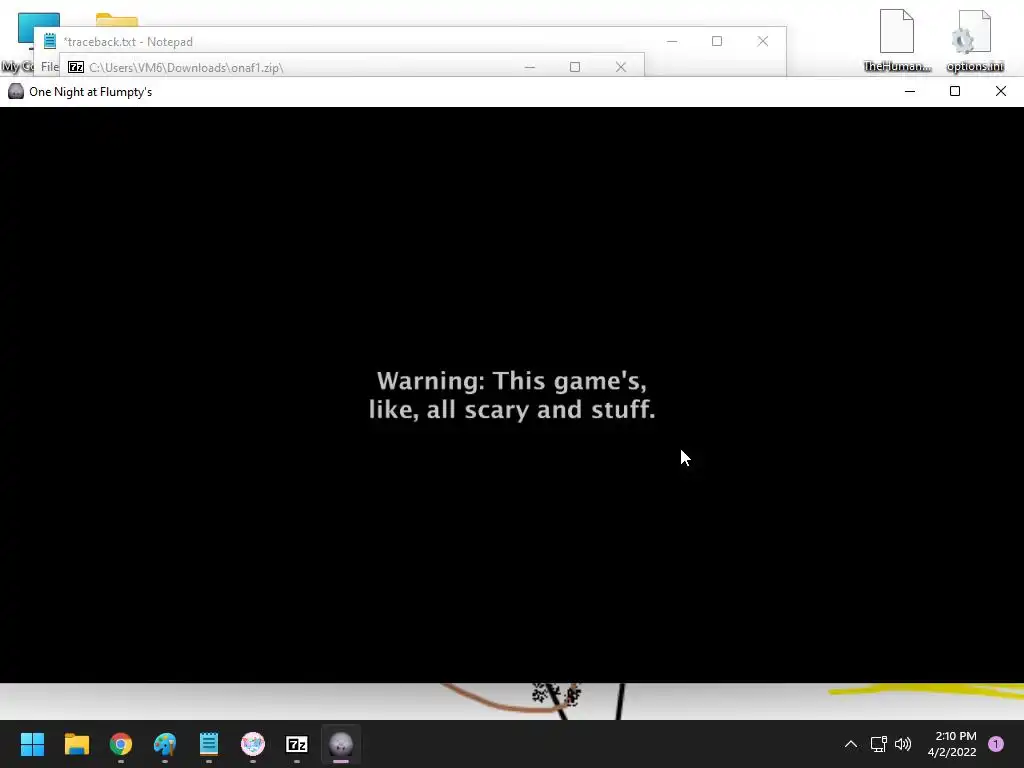Screen dimensions: 1024x768
Task: Close the One Night at Flumpty's window
Action: coord(1000,91)
